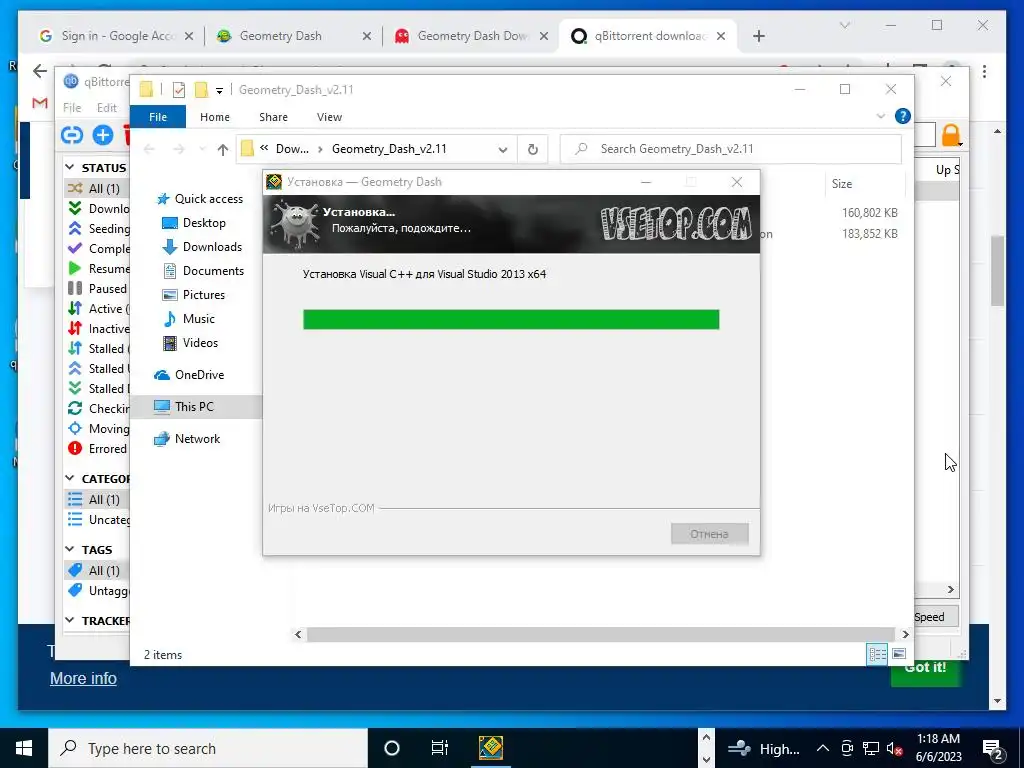Switch to details view icon in Explorer

point(877,654)
